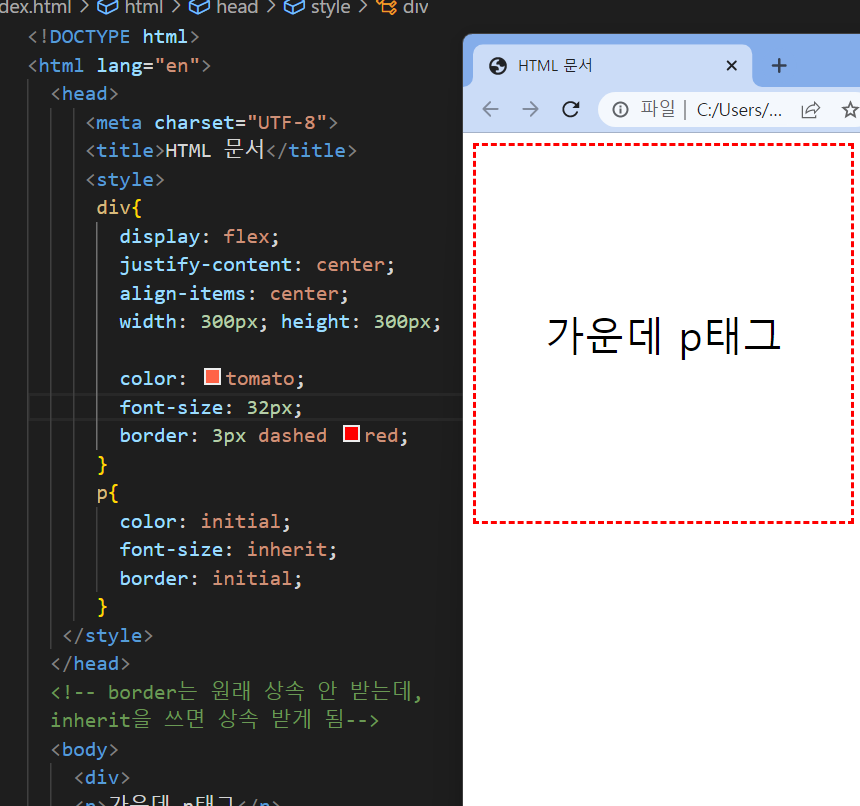Click the 'justify-content: center;' line

point(257,265)
